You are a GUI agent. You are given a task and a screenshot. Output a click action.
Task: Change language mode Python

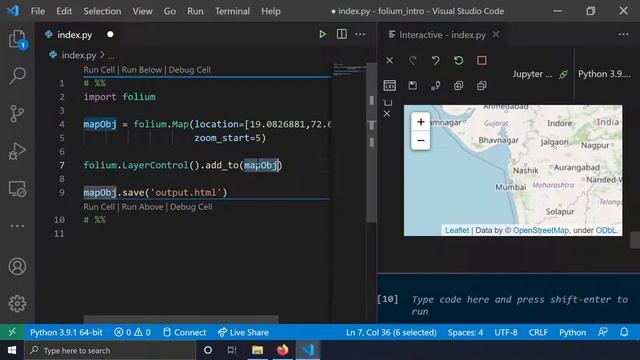pyautogui.click(x=572, y=332)
